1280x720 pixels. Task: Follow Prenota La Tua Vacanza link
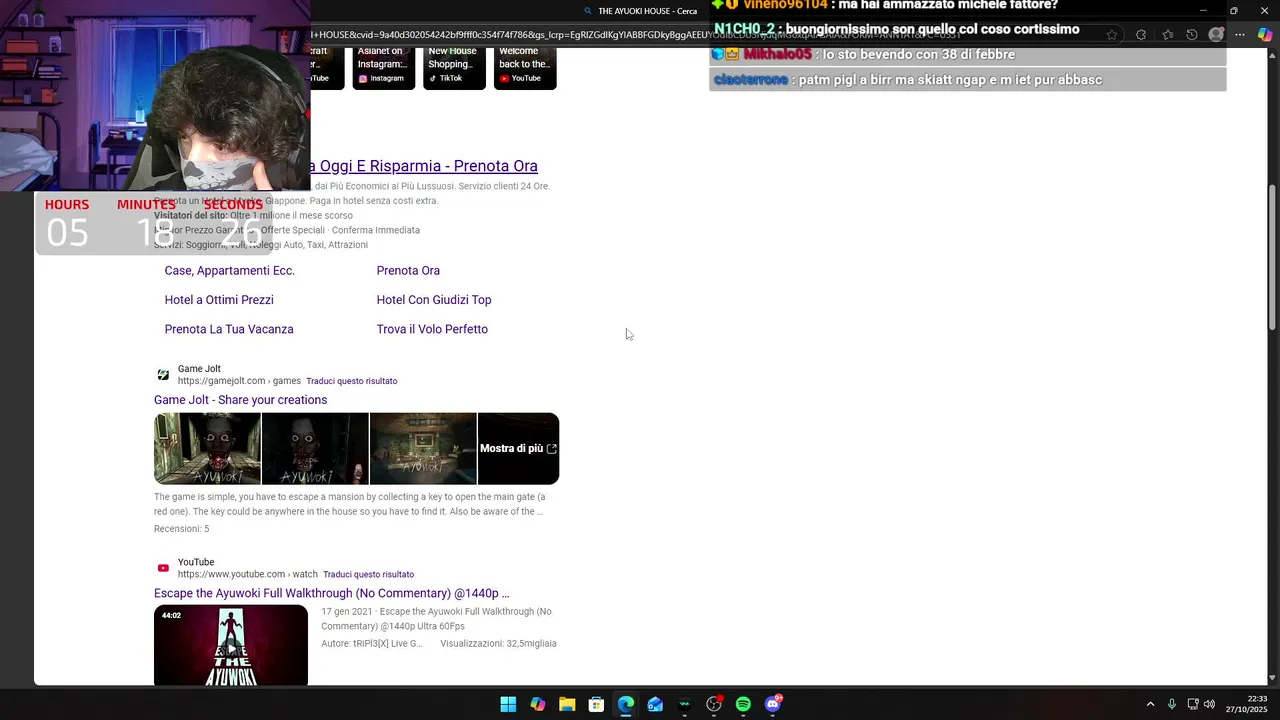229,329
